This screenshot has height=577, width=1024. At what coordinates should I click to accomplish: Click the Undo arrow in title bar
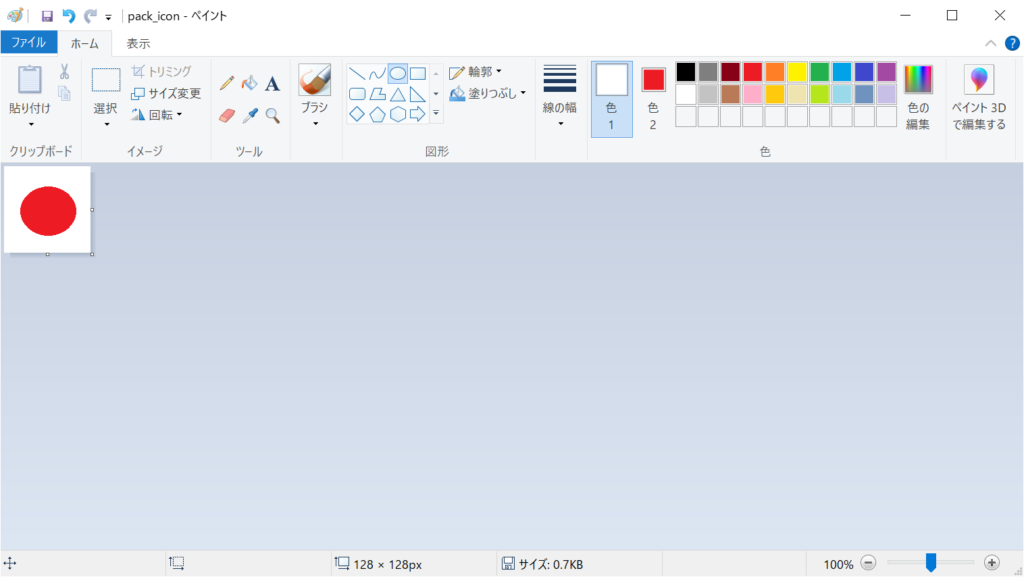pos(69,16)
